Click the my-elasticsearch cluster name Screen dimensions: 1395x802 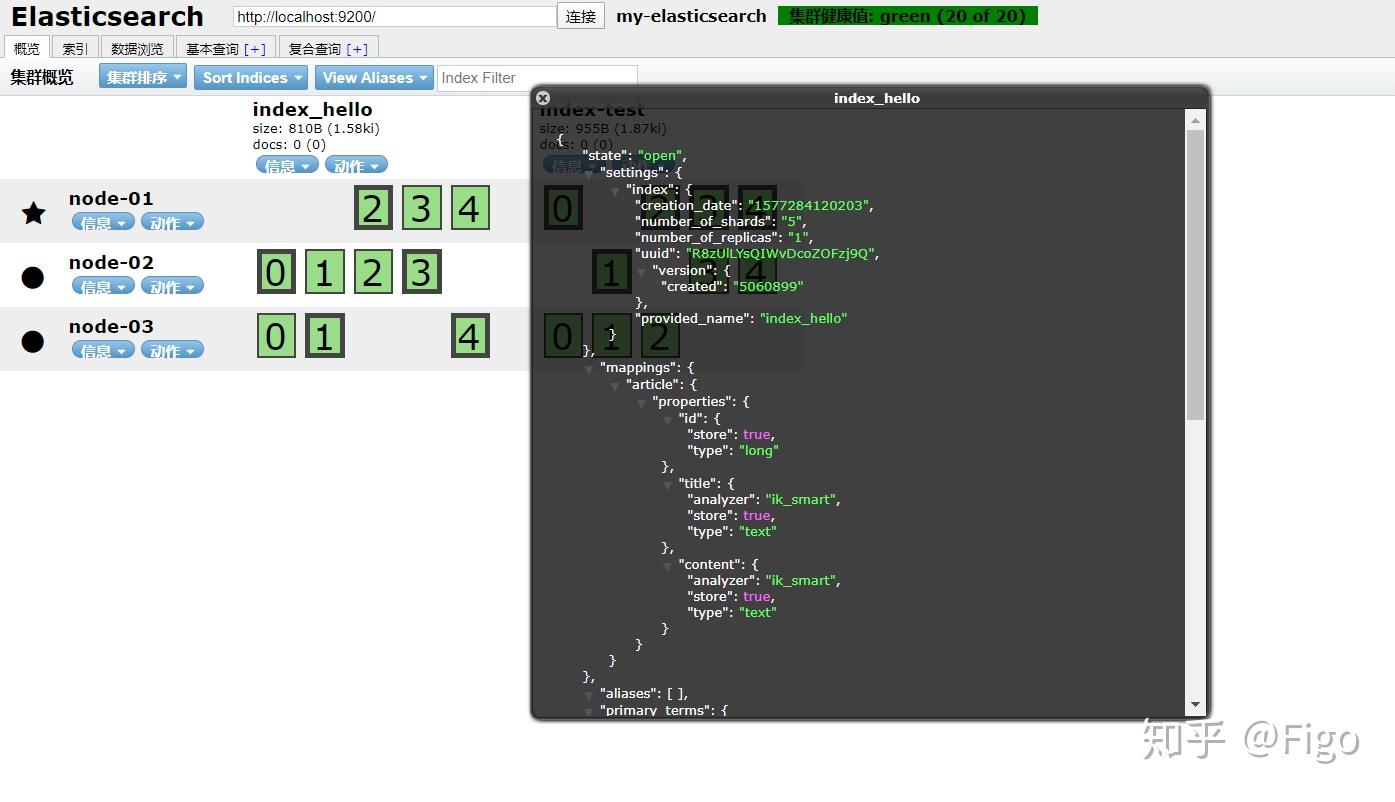691,16
